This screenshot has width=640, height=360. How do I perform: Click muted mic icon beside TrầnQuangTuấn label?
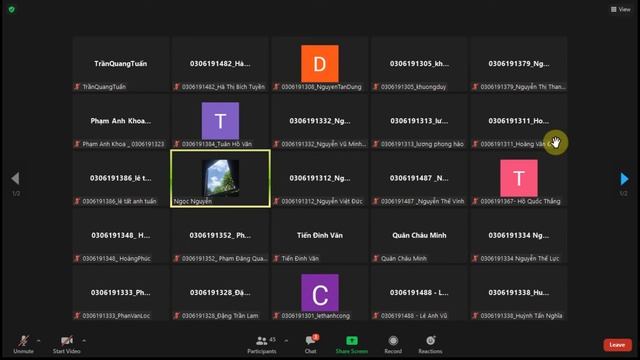77,87
